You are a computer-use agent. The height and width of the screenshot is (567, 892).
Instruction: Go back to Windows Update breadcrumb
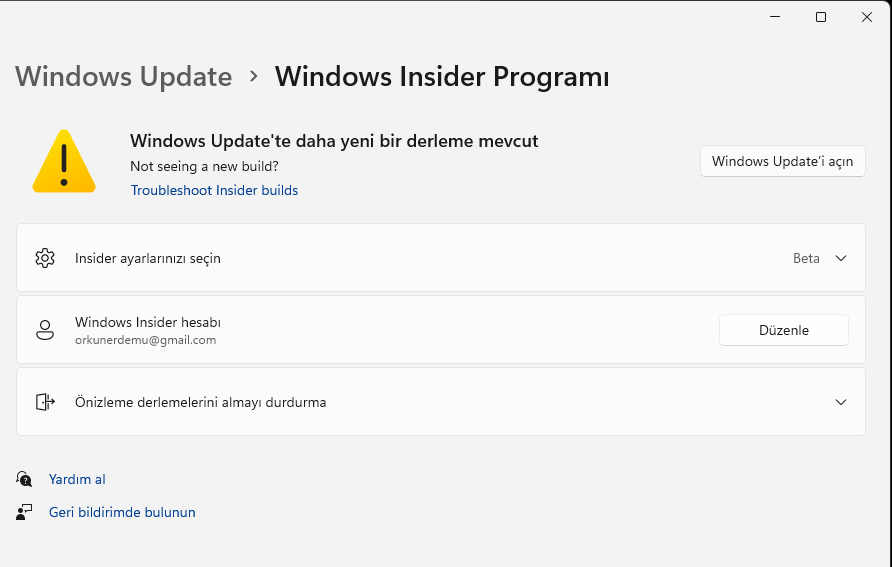[x=124, y=76]
